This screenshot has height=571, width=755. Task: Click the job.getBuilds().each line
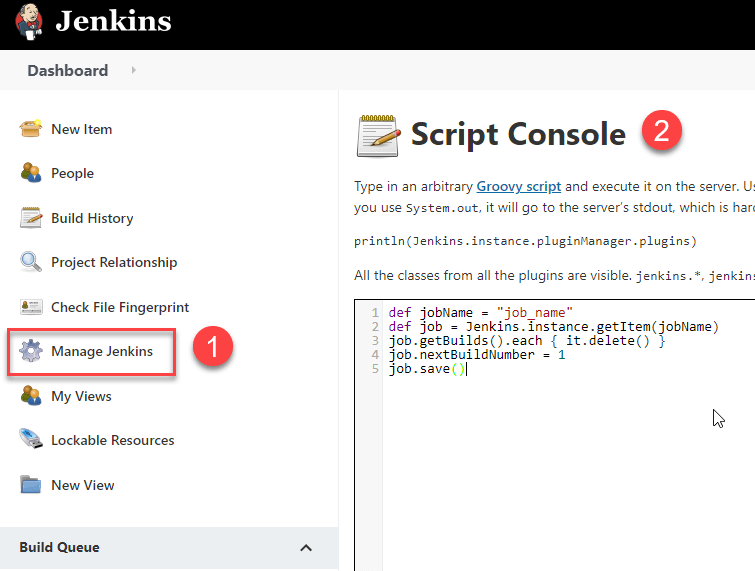click(x=527, y=340)
